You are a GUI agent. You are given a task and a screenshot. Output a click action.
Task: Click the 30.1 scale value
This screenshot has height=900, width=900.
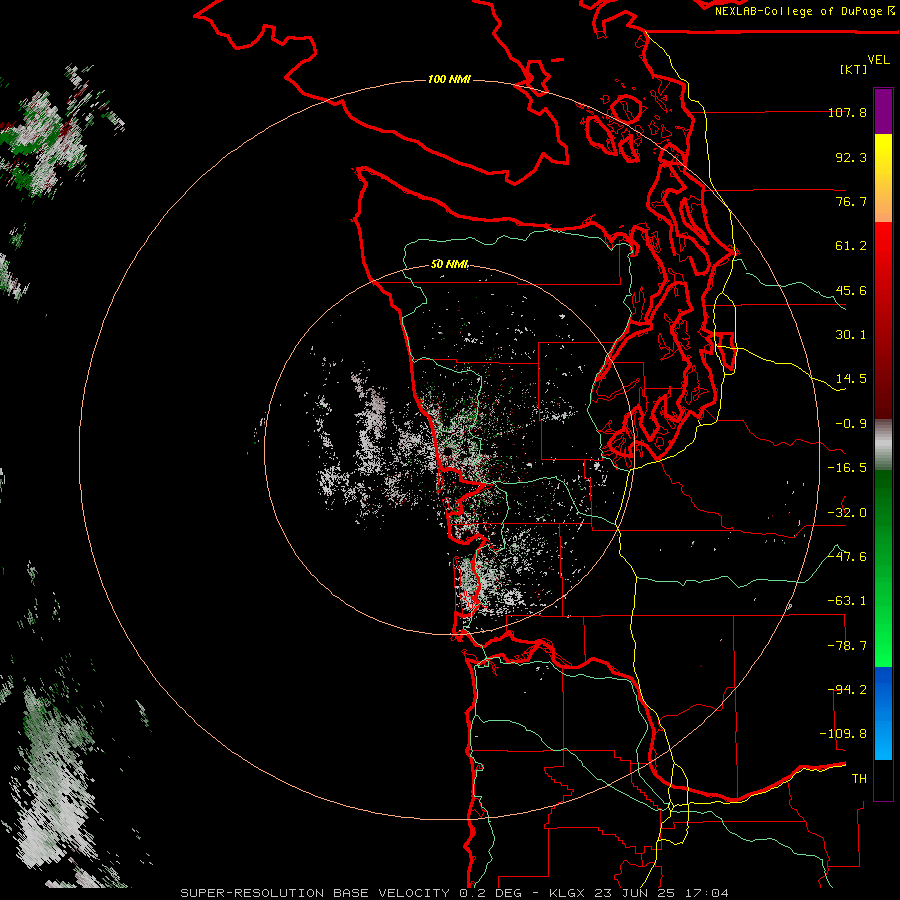pyautogui.click(x=851, y=335)
